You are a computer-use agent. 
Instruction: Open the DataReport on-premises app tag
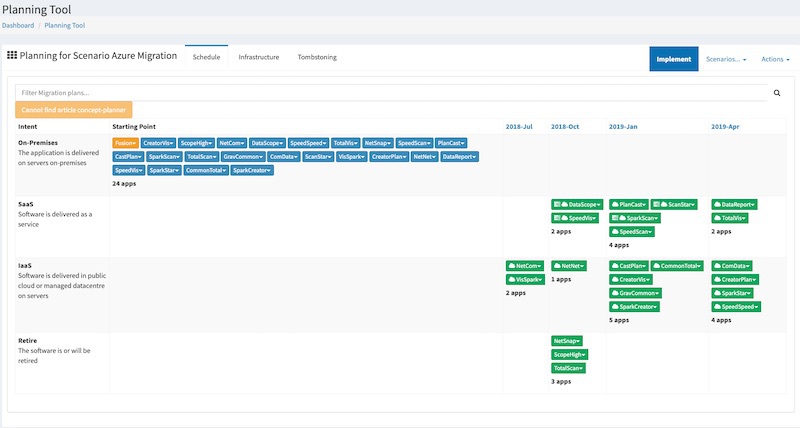tap(459, 157)
